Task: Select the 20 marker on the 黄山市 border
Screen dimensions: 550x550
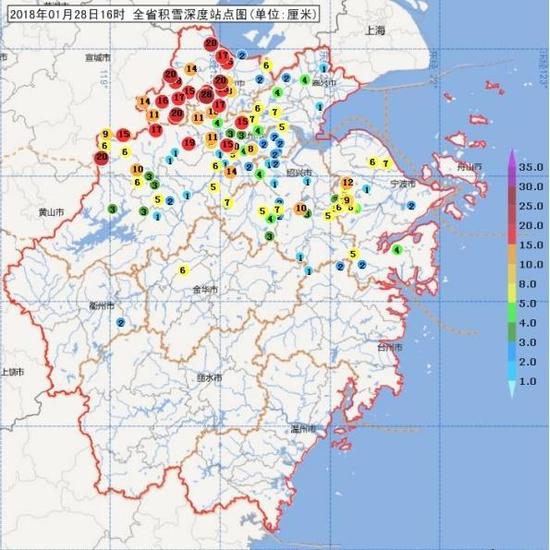Action: (101, 157)
